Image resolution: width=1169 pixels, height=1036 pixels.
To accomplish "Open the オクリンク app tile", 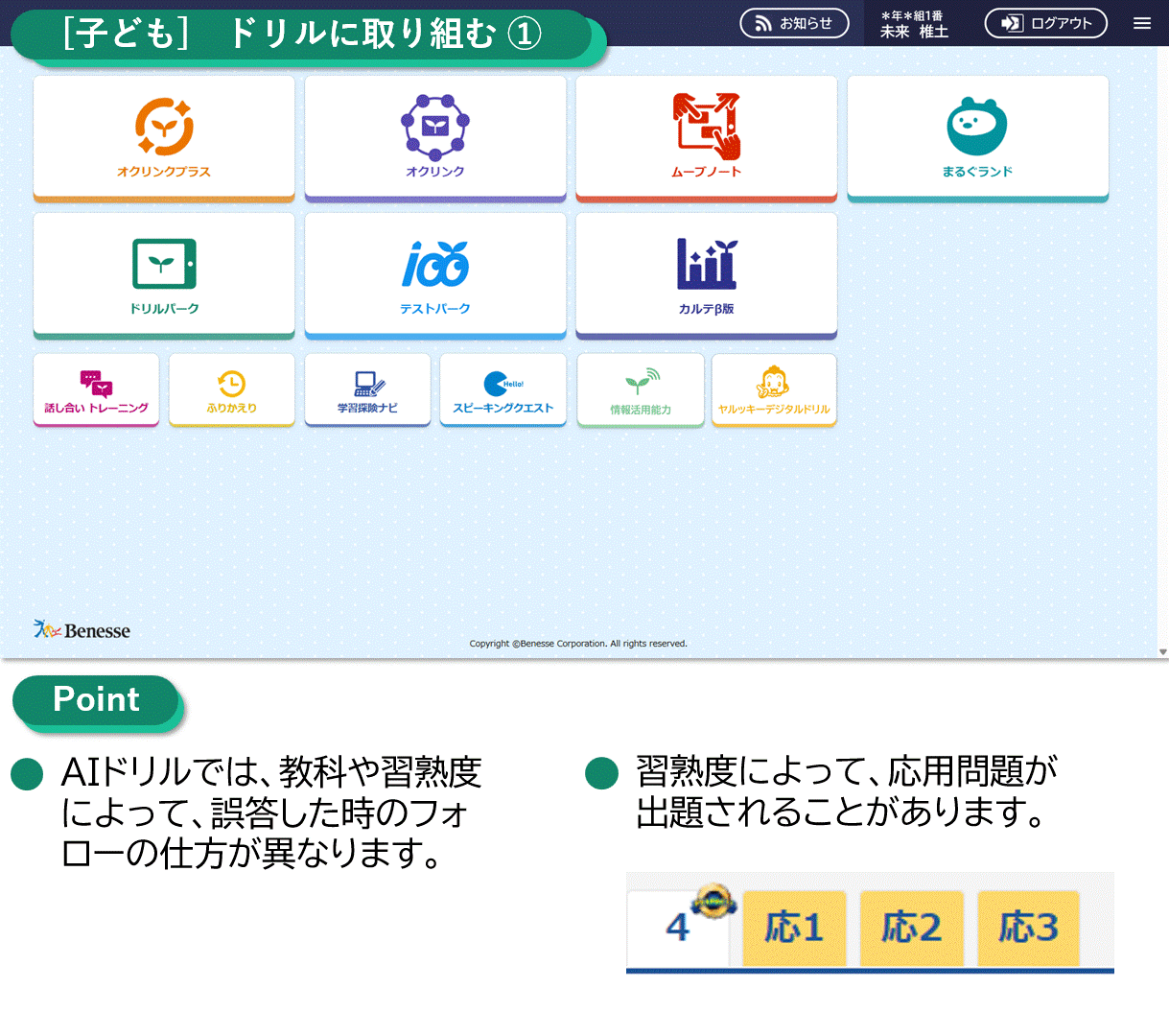I will point(435,138).
